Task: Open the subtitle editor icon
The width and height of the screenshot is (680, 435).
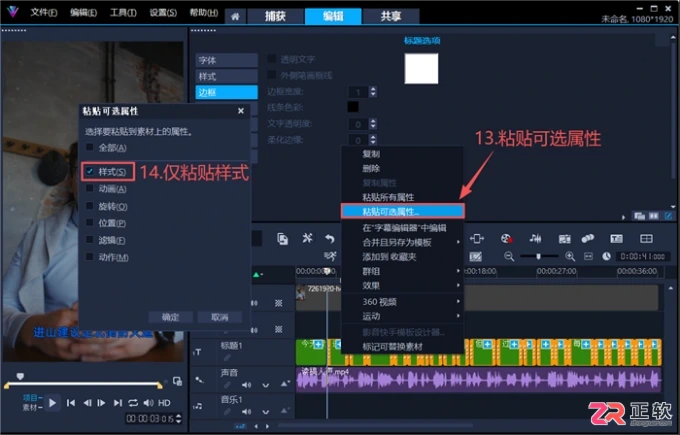Action: tap(616, 239)
